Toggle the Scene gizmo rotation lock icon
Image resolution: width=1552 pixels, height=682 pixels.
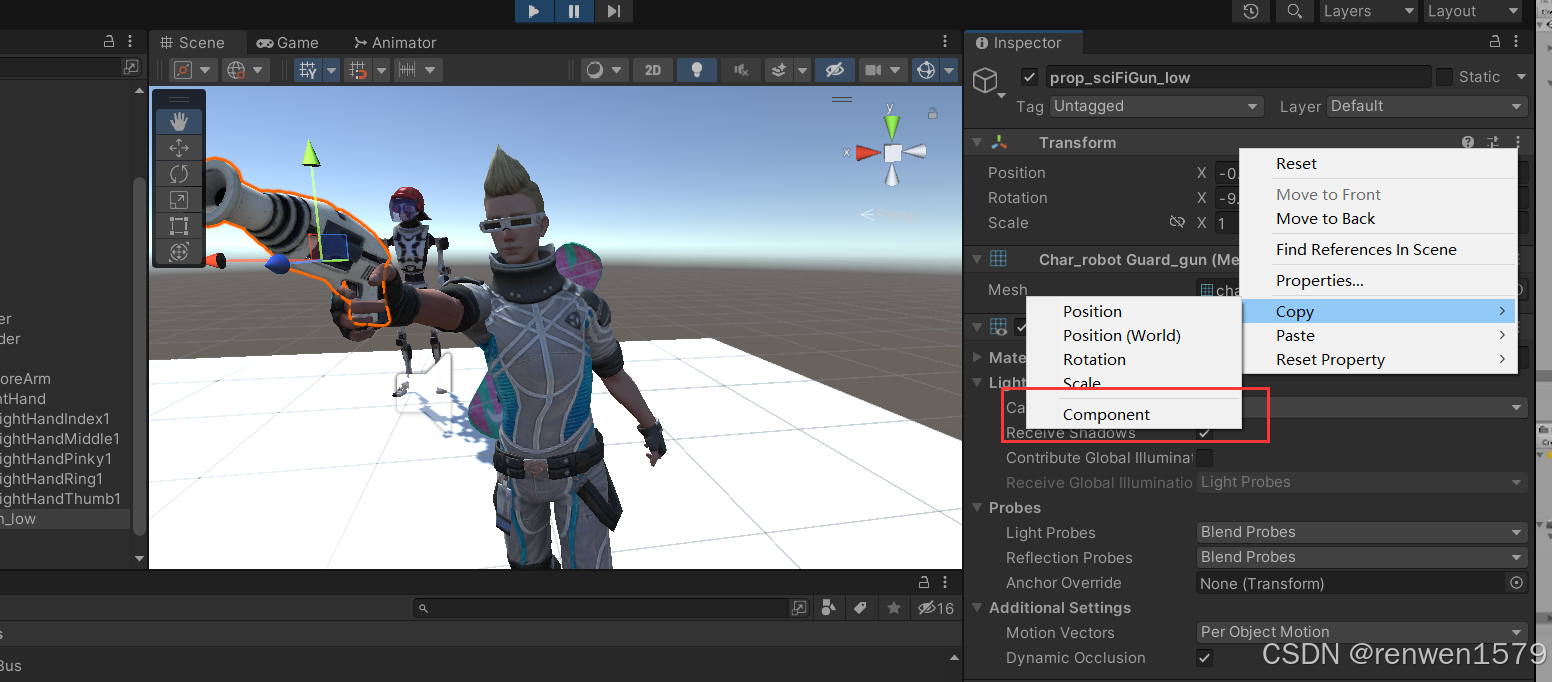(x=933, y=113)
